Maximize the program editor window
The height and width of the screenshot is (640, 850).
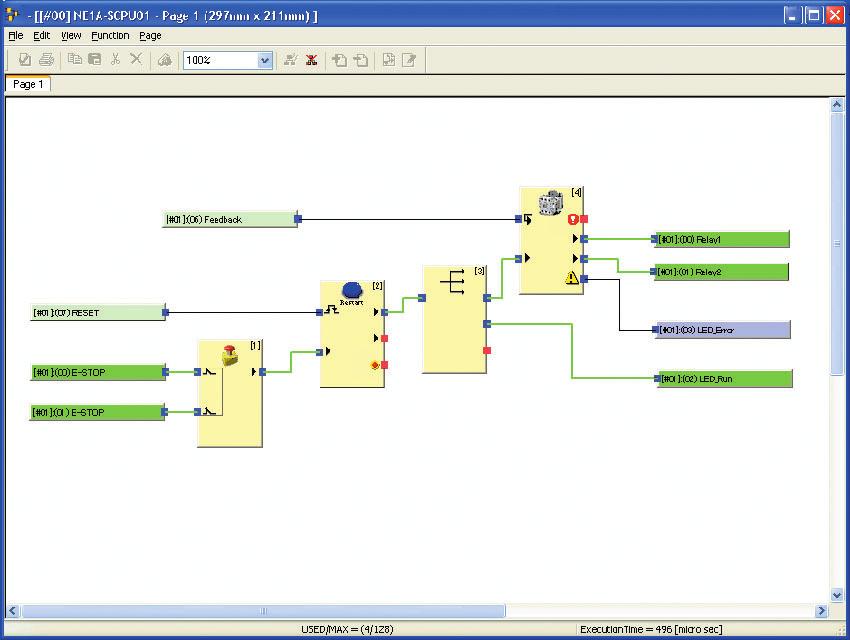pyautogui.click(x=813, y=15)
